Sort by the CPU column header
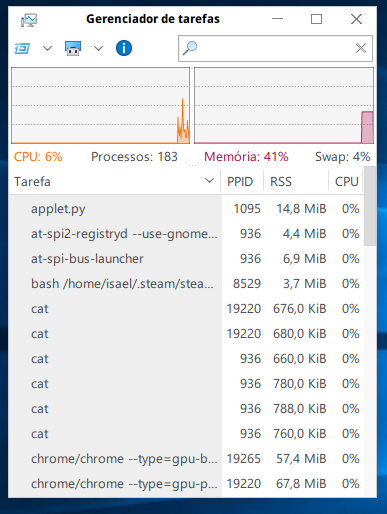The width and height of the screenshot is (387, 514). 346,182
